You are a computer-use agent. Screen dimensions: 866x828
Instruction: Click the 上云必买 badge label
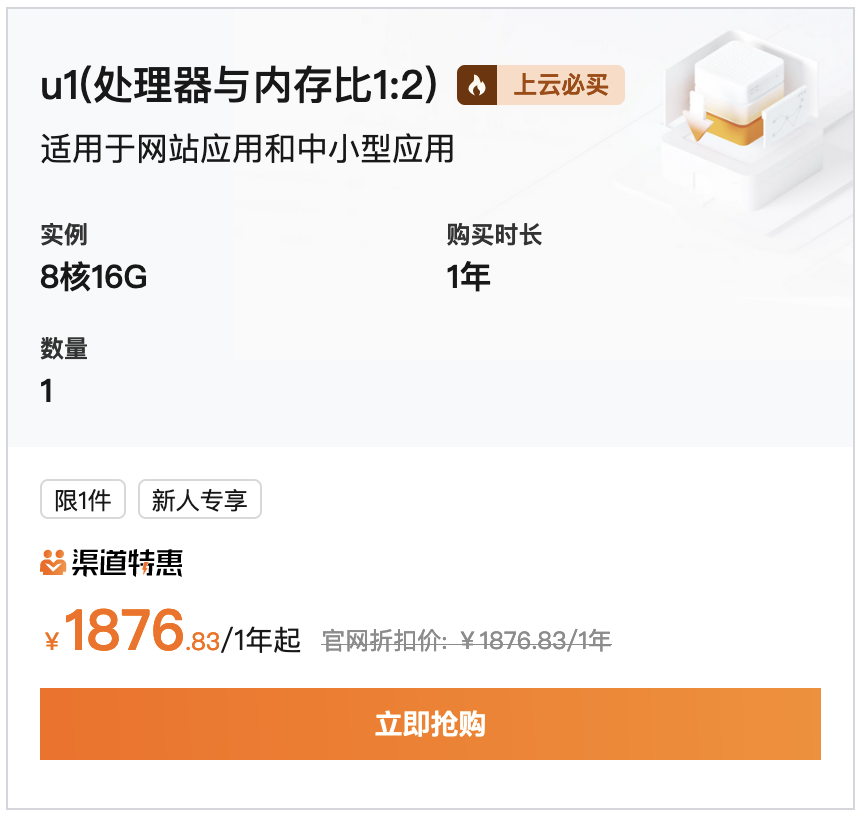tap(561, 85)
